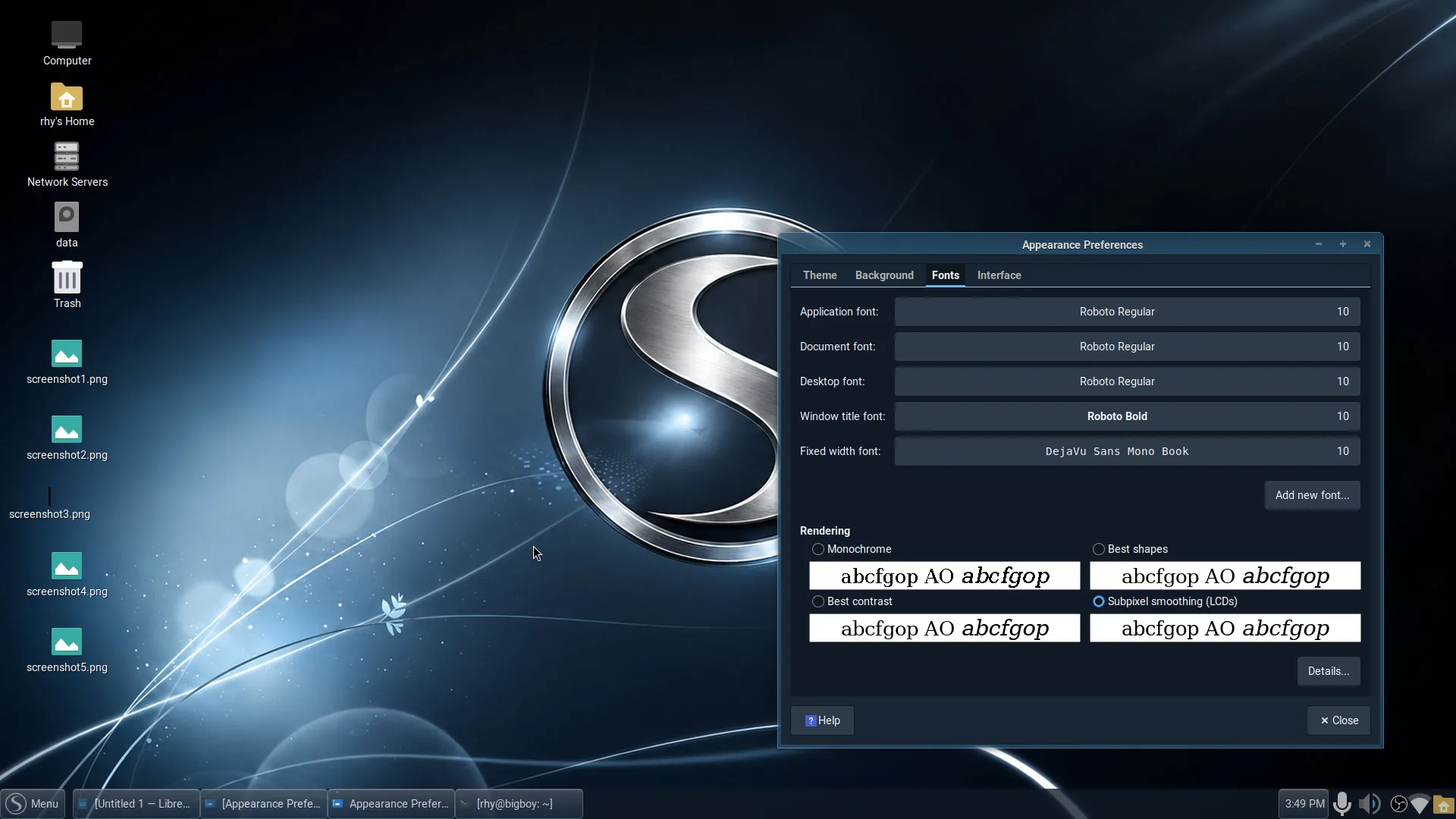Open the wireless network tray icon
The height and width of the screenshot is (819, 1456).
coord(1420,804)
